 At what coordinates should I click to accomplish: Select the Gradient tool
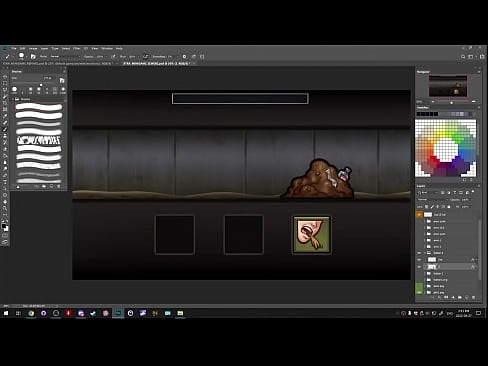pos(5,156)
